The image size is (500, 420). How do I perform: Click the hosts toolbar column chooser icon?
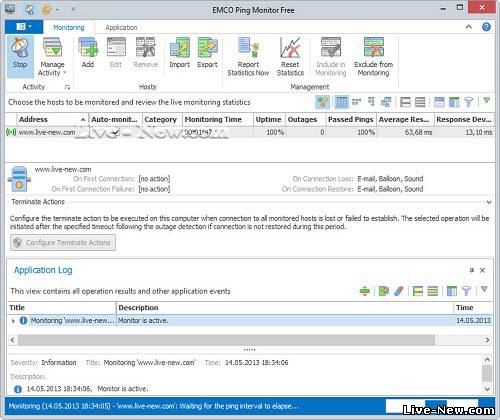pos(454,102)
